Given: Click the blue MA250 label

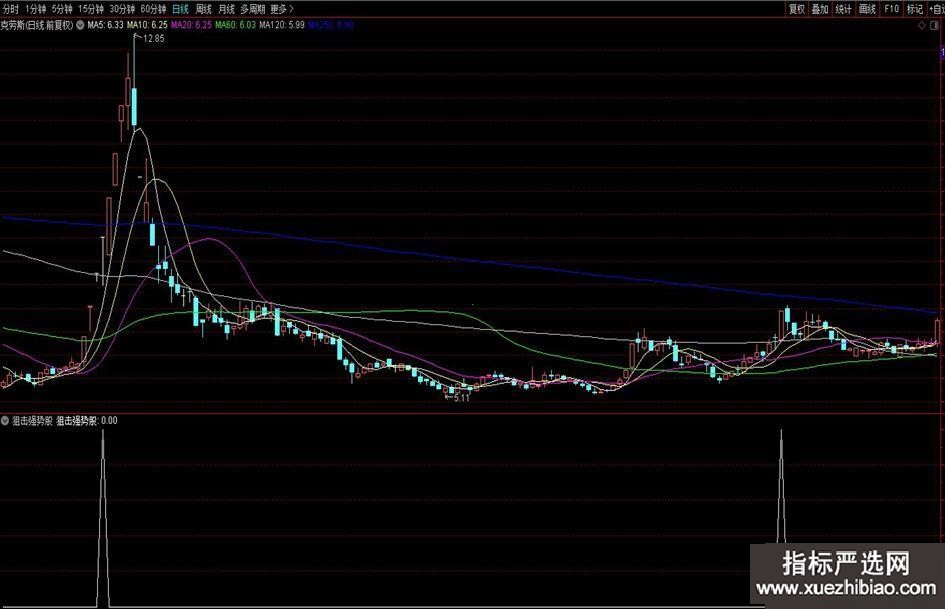Looking at the screenshot, I should point(331,25).
